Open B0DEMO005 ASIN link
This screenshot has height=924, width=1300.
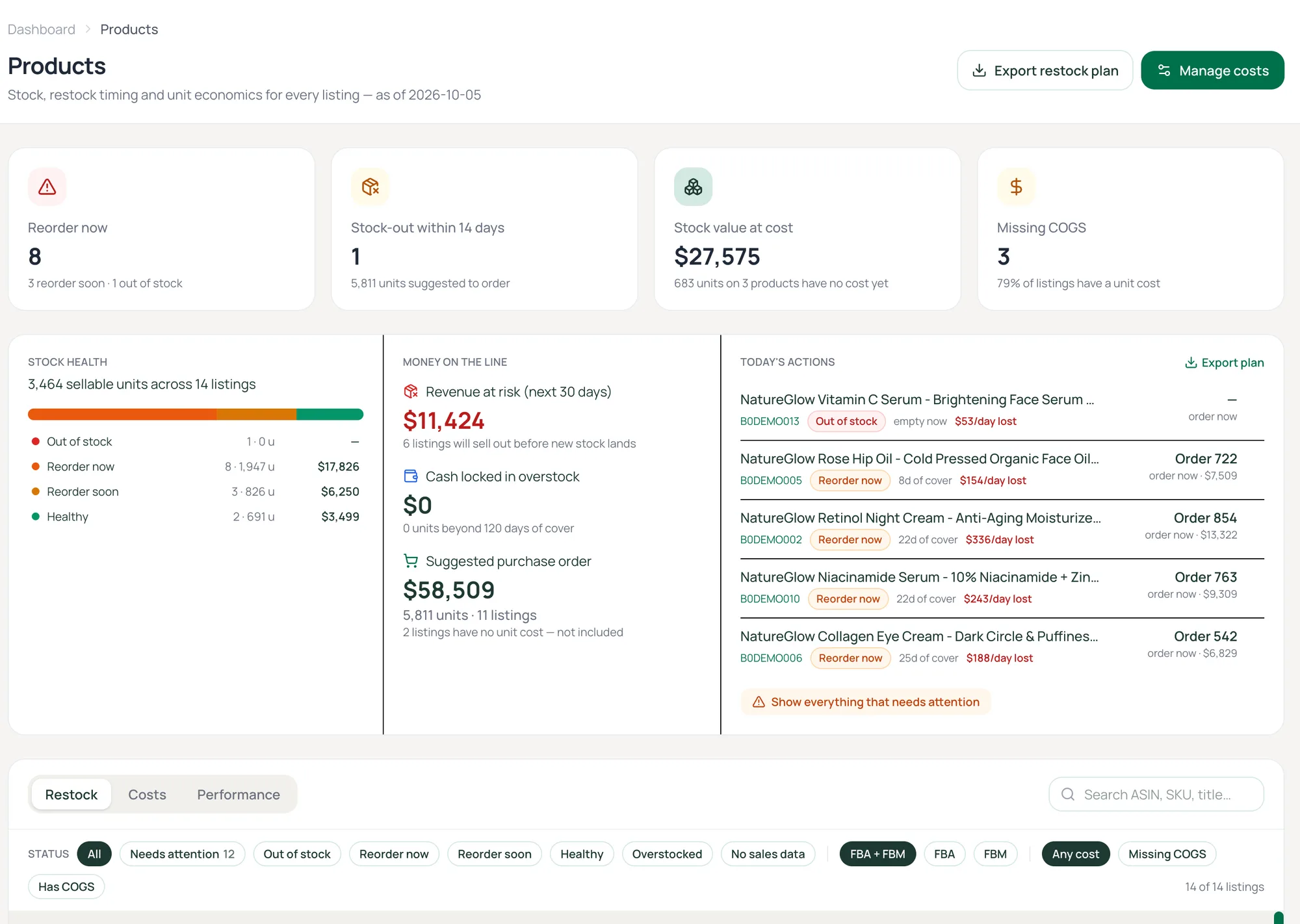771,480
